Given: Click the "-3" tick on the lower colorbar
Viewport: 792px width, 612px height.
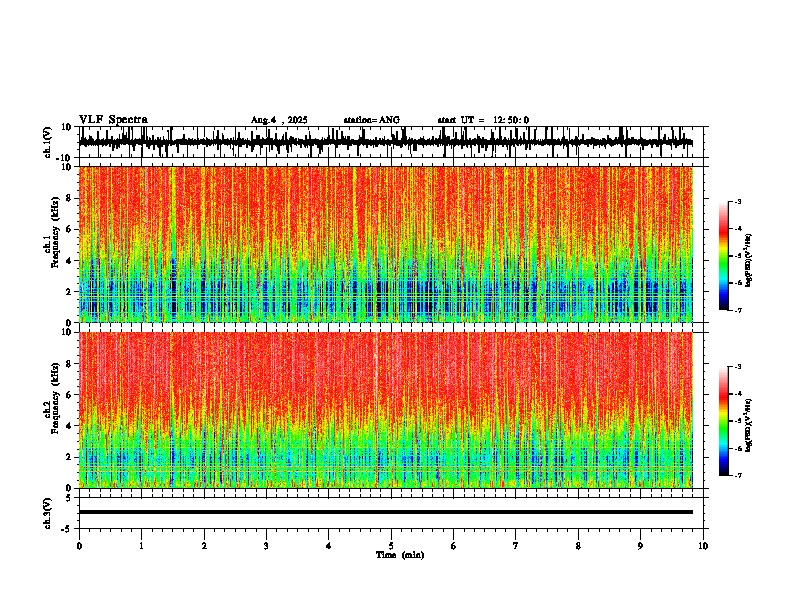Looking at the screenshot, I should point(738,367).
